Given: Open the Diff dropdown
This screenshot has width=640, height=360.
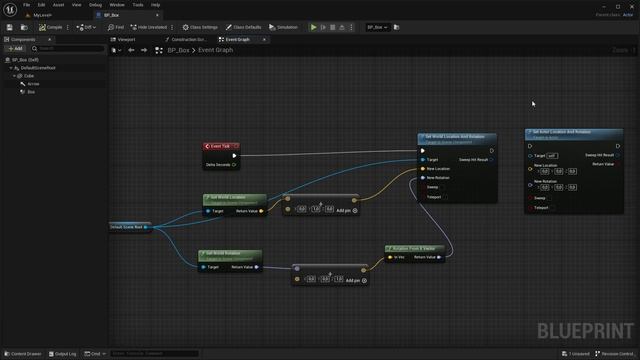Looking at the screenshot, I should (86, 27).
